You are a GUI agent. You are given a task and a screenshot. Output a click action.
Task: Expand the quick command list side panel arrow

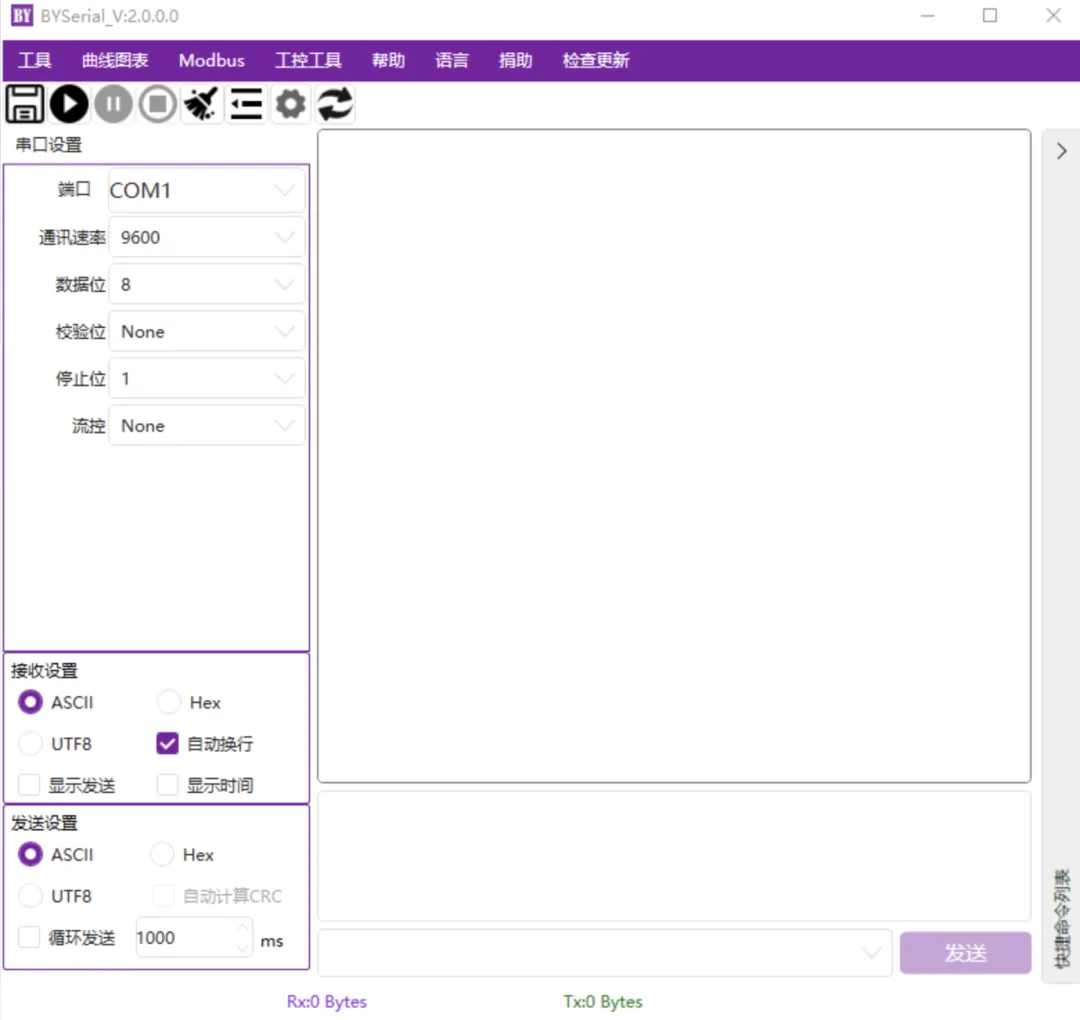(x=1061, y=151)
